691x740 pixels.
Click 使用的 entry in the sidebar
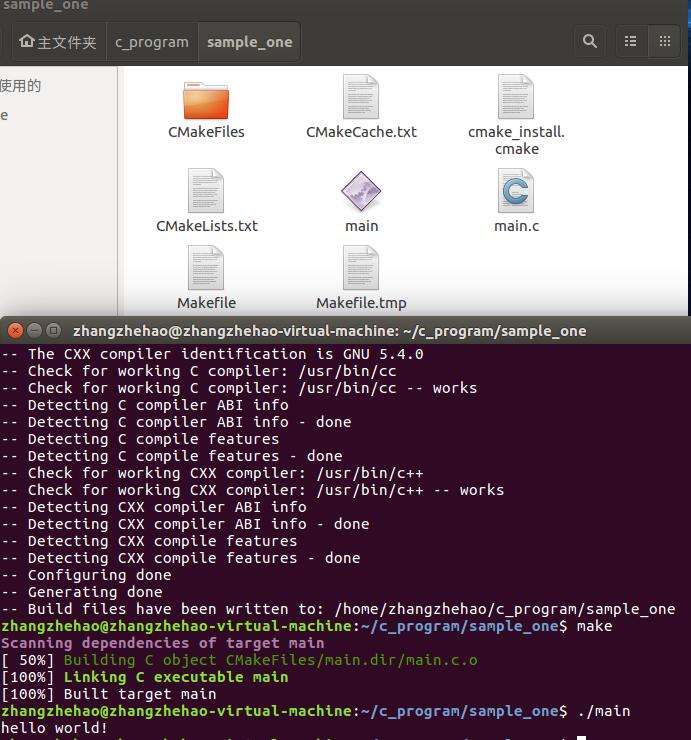pos(20,86)
